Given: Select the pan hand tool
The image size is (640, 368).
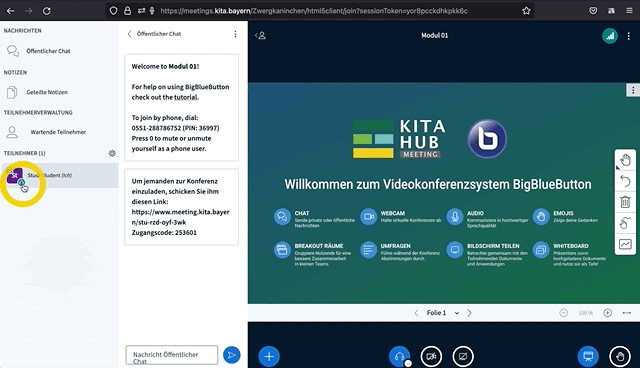Looking at the screenshot, I should [x=625, y=160].
